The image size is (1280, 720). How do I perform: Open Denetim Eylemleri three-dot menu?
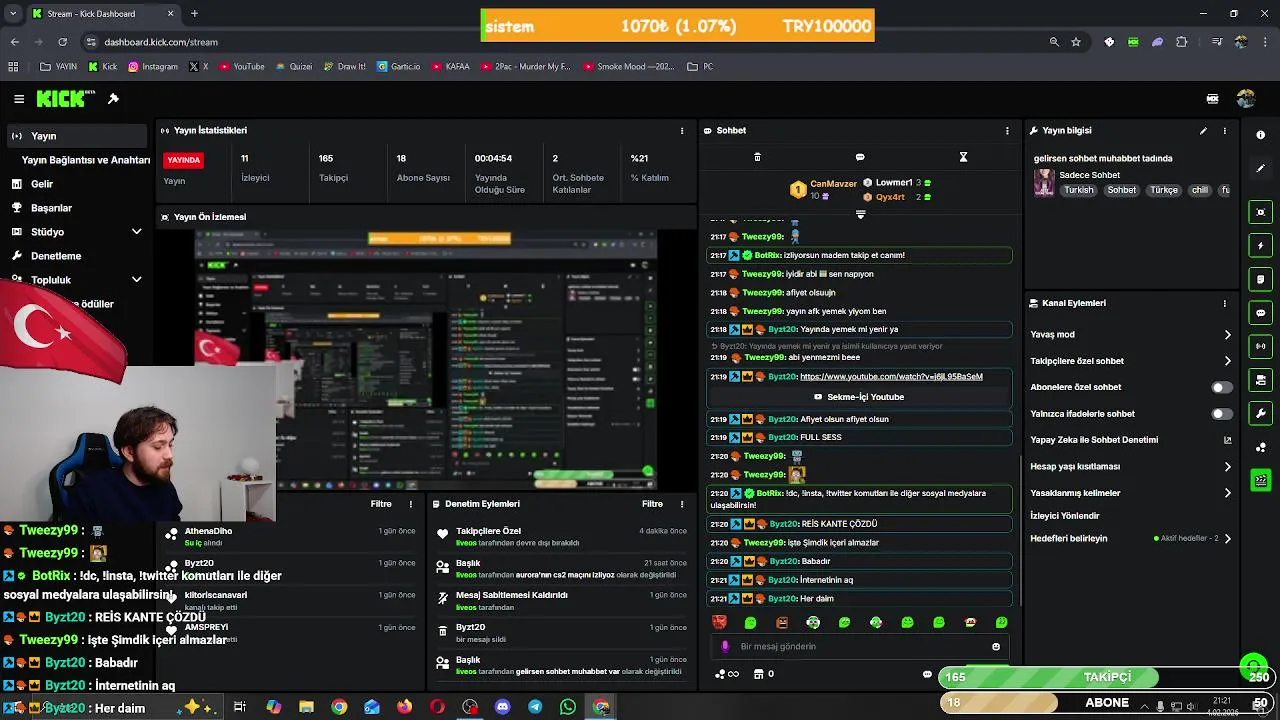point(682,504)
